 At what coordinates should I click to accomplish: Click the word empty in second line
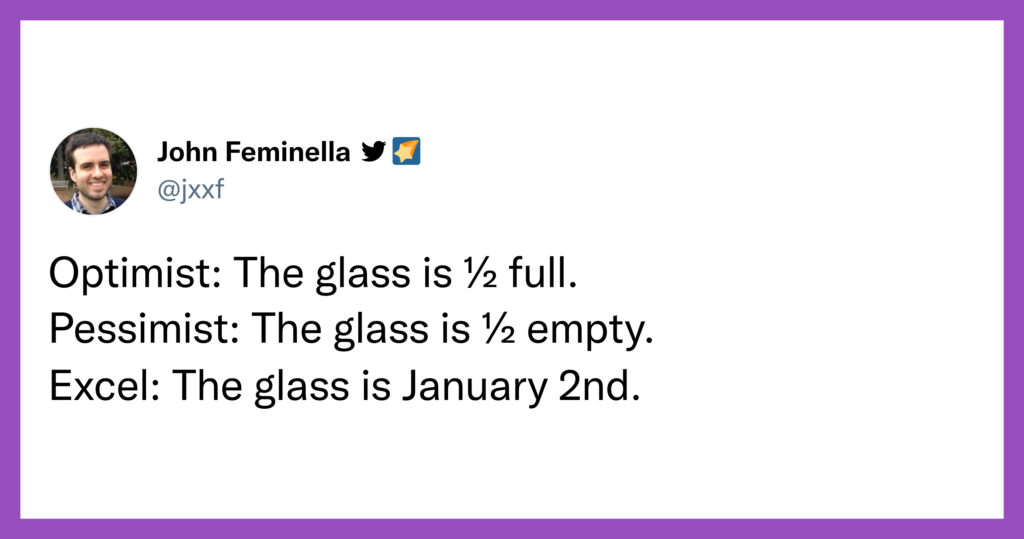coord(590,332)
